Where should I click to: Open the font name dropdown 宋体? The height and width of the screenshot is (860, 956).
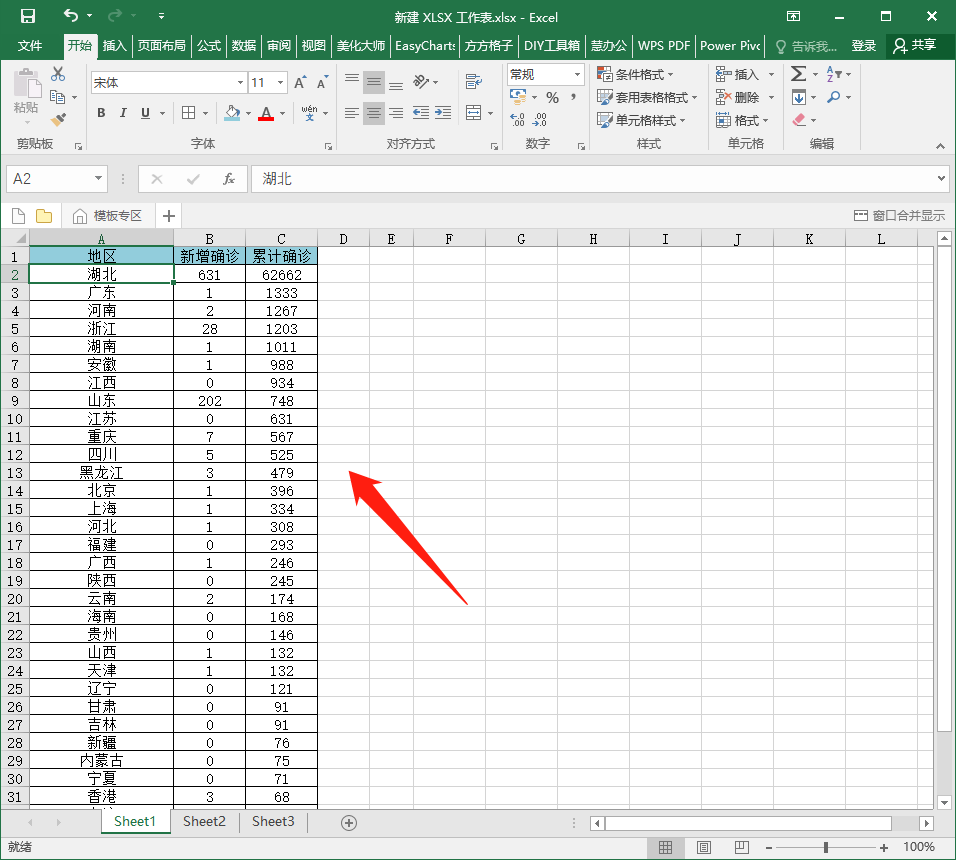pos(240,82)
